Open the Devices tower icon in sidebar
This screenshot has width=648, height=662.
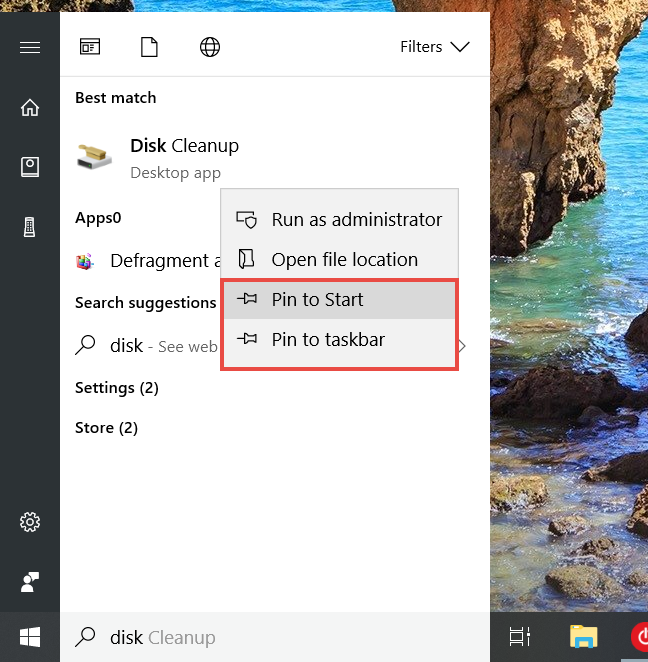point(30,227)
